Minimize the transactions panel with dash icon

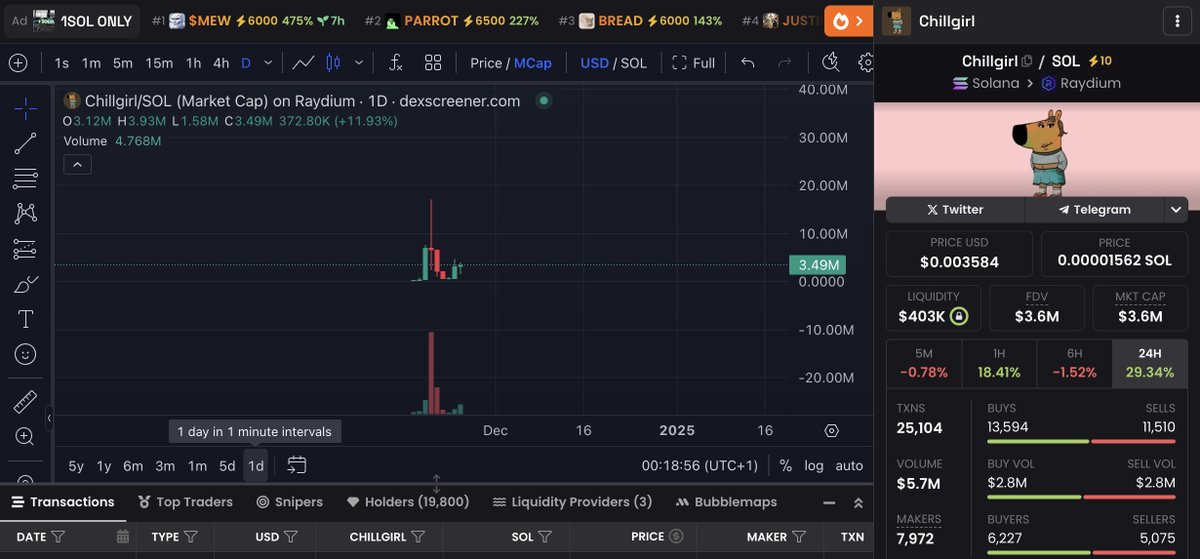828,503
